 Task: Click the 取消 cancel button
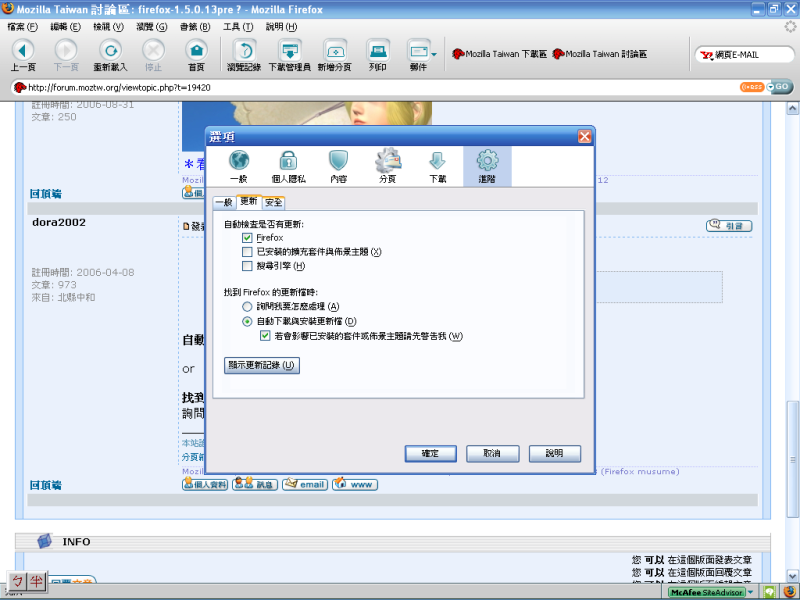pyautogui.click(x=492, y=453)
